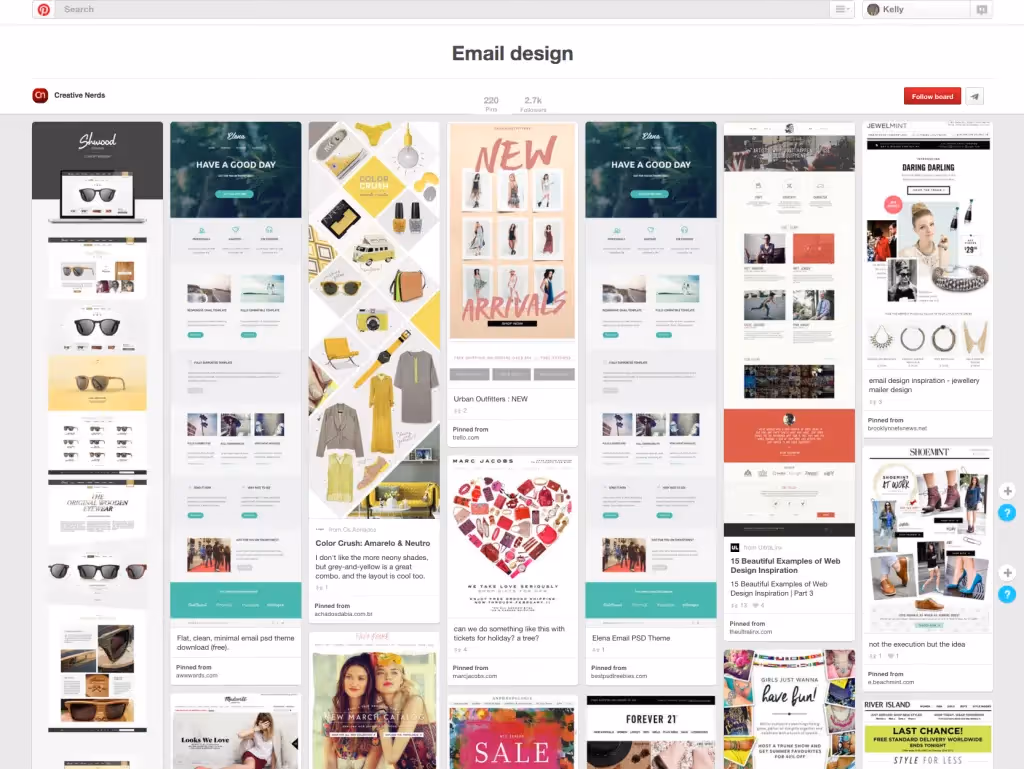Click the Follow board button
This screenshot has width=1024, height=769.
932,96
